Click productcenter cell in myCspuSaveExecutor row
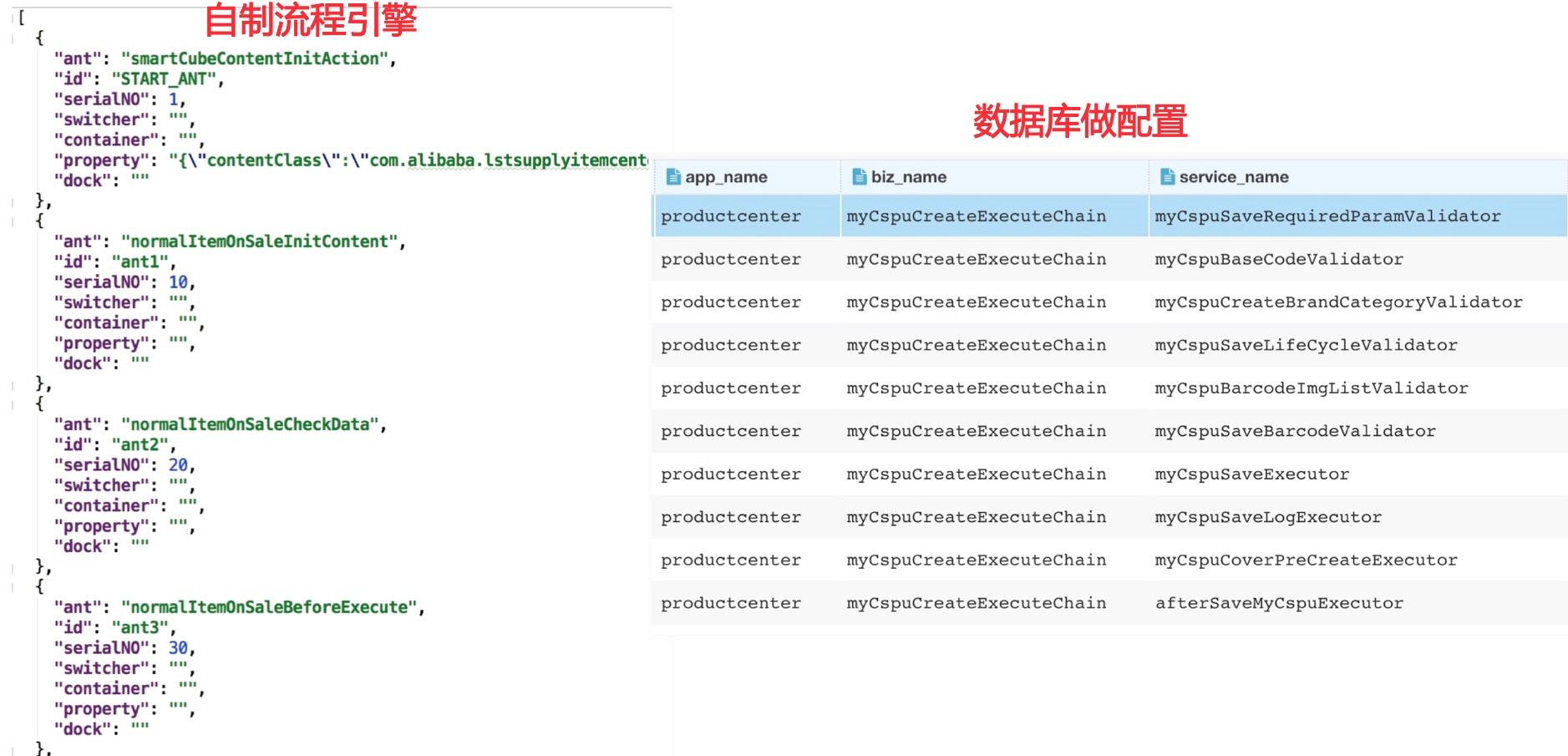 [x=730, y=474]
